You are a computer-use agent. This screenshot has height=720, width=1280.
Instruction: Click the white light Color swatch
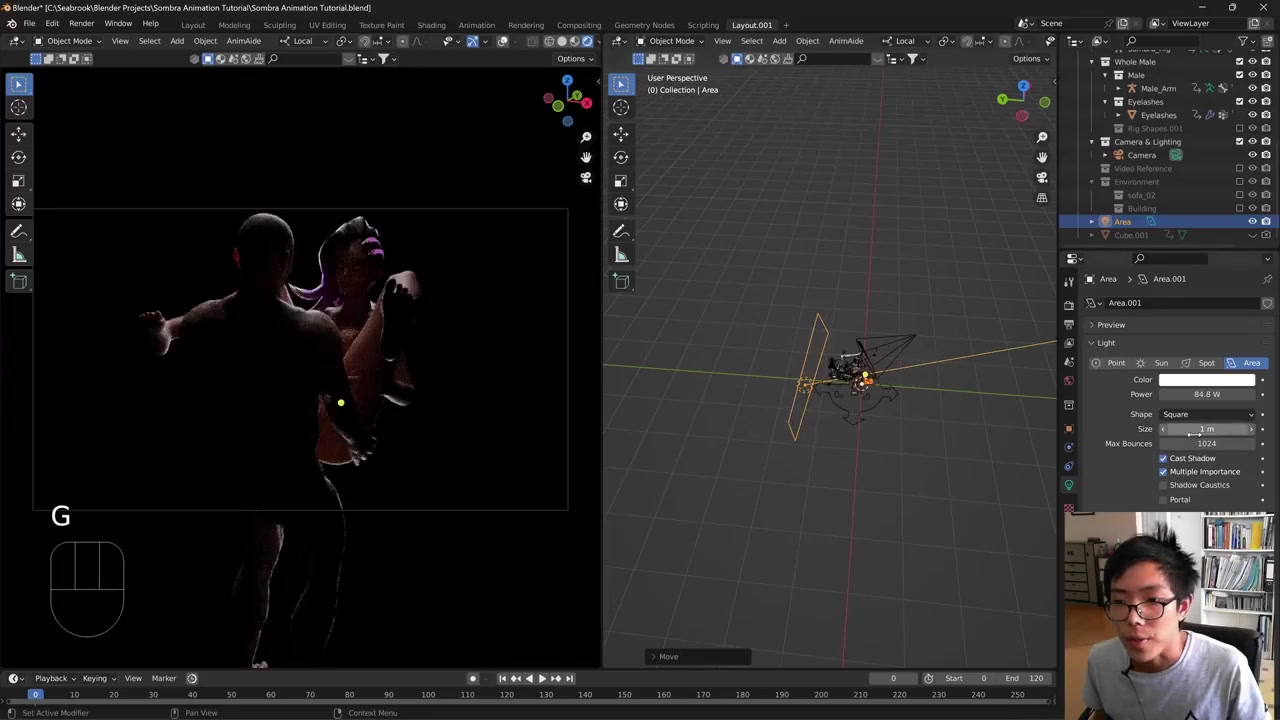1207,380
